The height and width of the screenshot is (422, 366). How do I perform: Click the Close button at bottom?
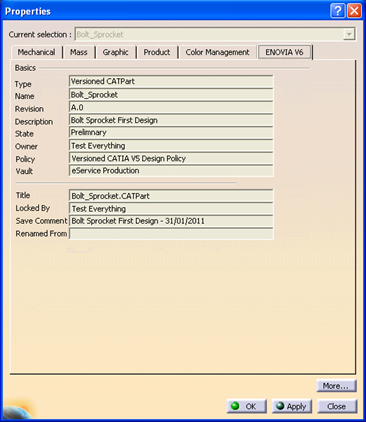pyautogui.click(x=337, y=406)
